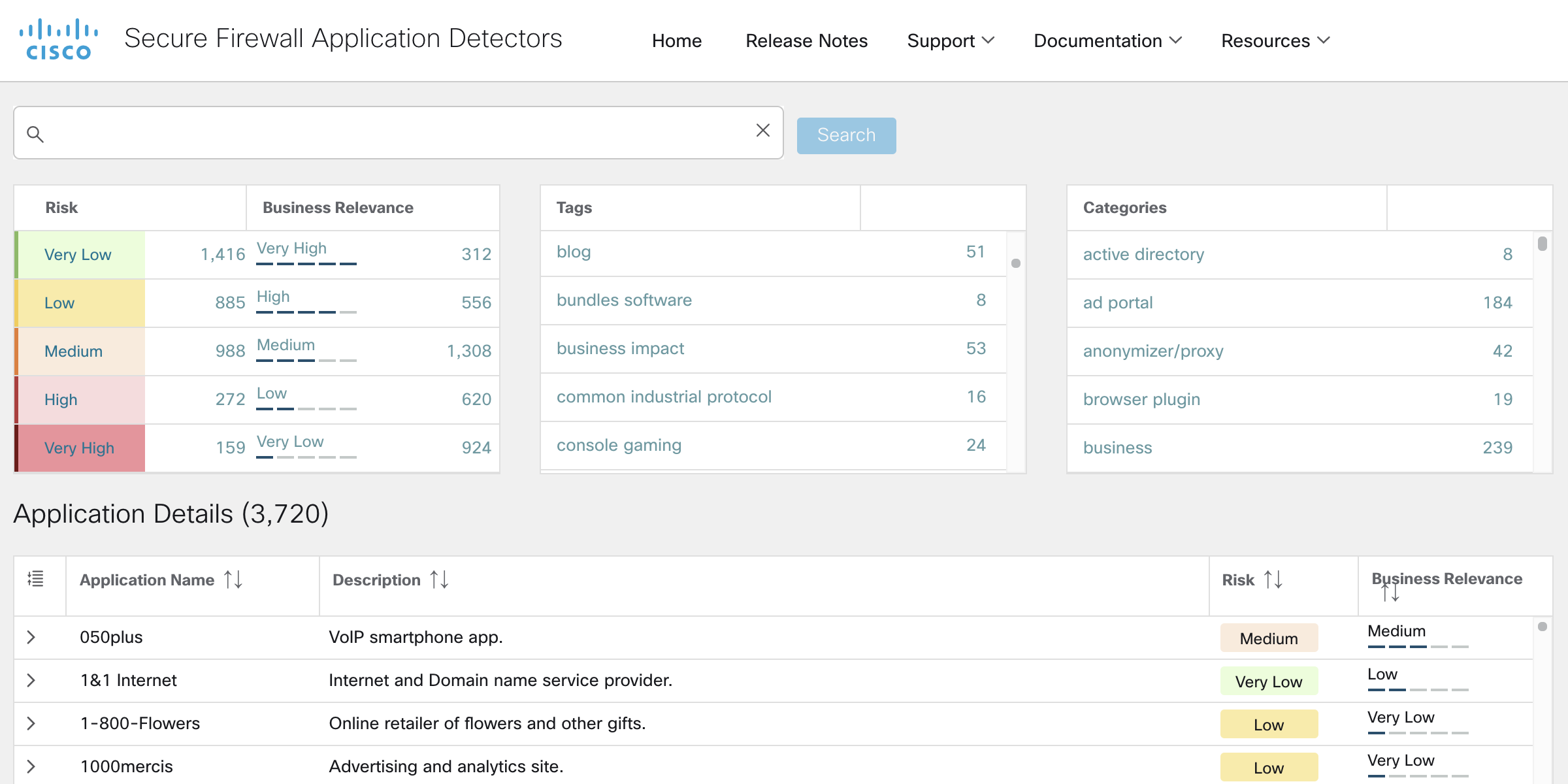Image resolution: width=1568 pixels, height=784 pixels.
Task: Open the Resources dropdown
Action: [1274, 41]
